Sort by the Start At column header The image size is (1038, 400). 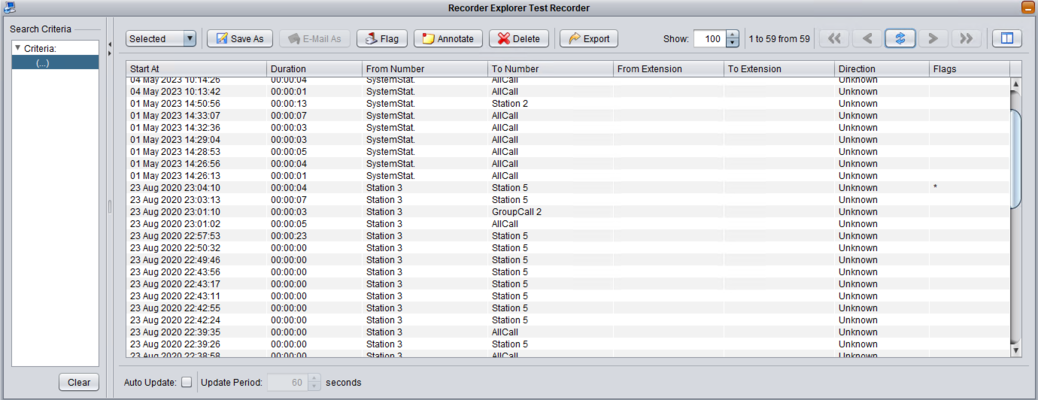[x=197, y=69]
